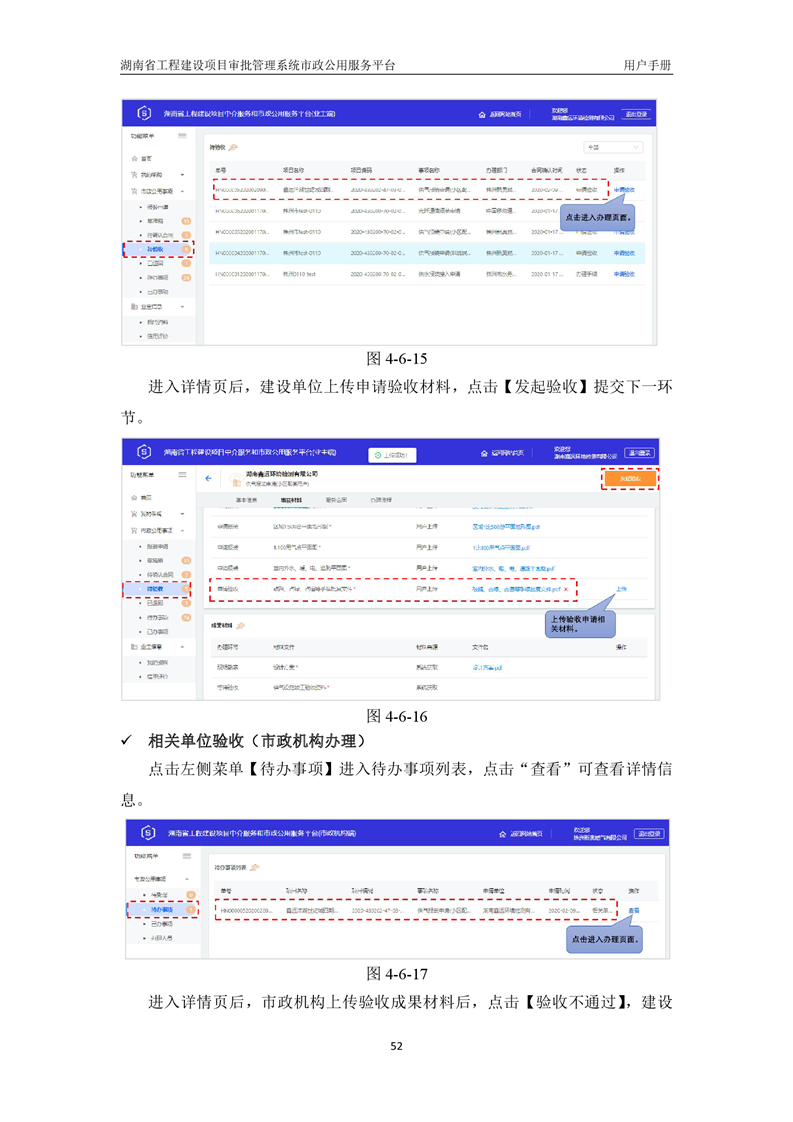Collapse the 业主信息 section arrow in figure 4-6-15
This screenshot has height=1122, width=793.
(183, 306)
